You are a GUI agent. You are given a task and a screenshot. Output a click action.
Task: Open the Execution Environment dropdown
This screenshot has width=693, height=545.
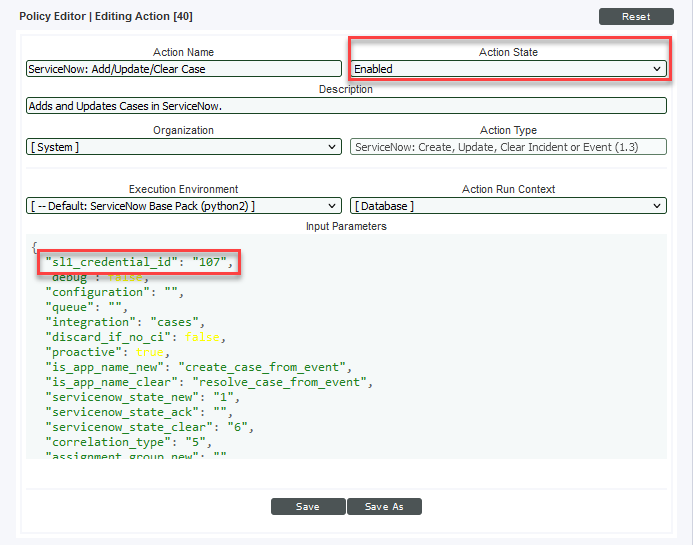(184, 206)
